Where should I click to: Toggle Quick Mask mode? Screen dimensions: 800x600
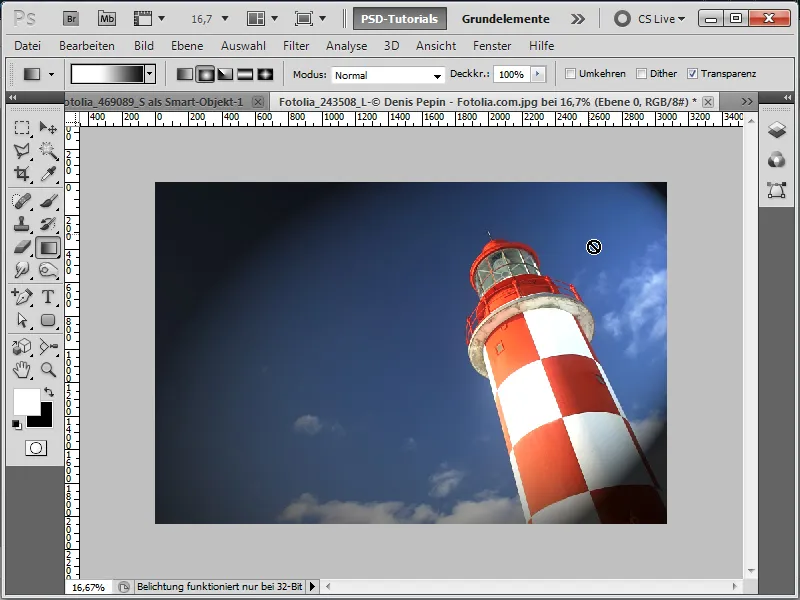(36, 448)
